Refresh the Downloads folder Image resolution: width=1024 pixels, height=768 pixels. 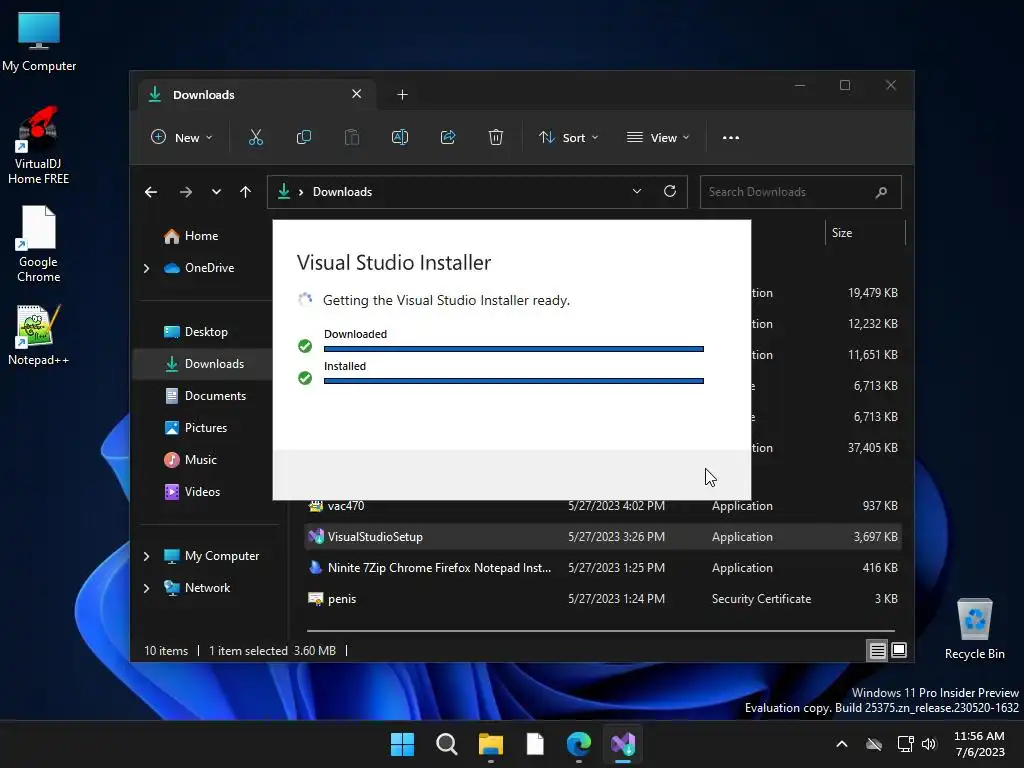coord(669,191)
